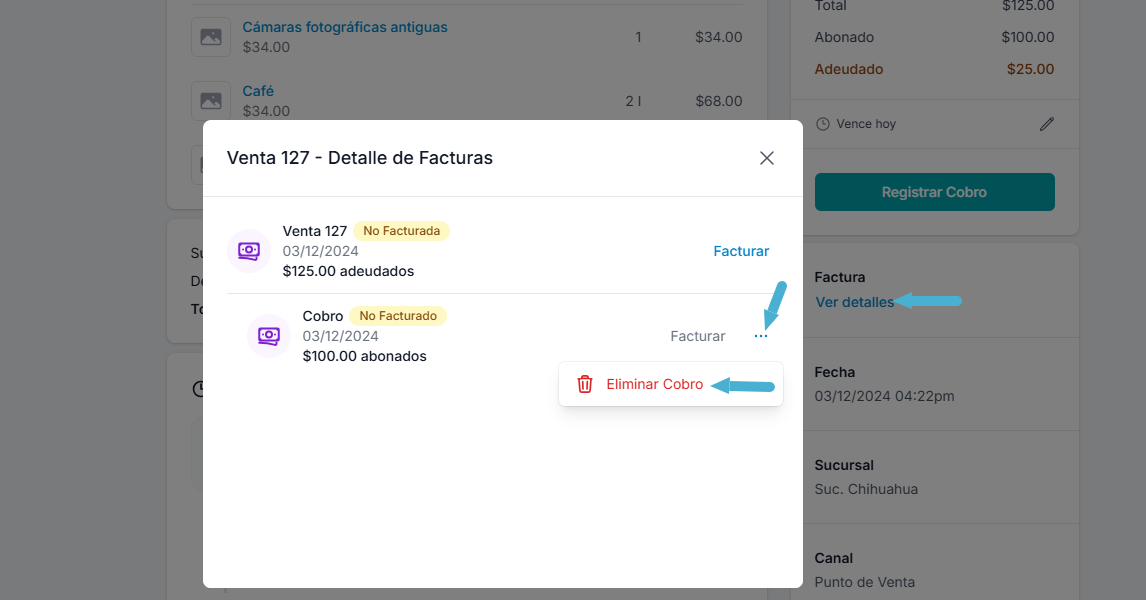Screen dimensions: 1146x600
Task: Click the No Facturada badge on Venta 127
Action: tap(401, 231)
